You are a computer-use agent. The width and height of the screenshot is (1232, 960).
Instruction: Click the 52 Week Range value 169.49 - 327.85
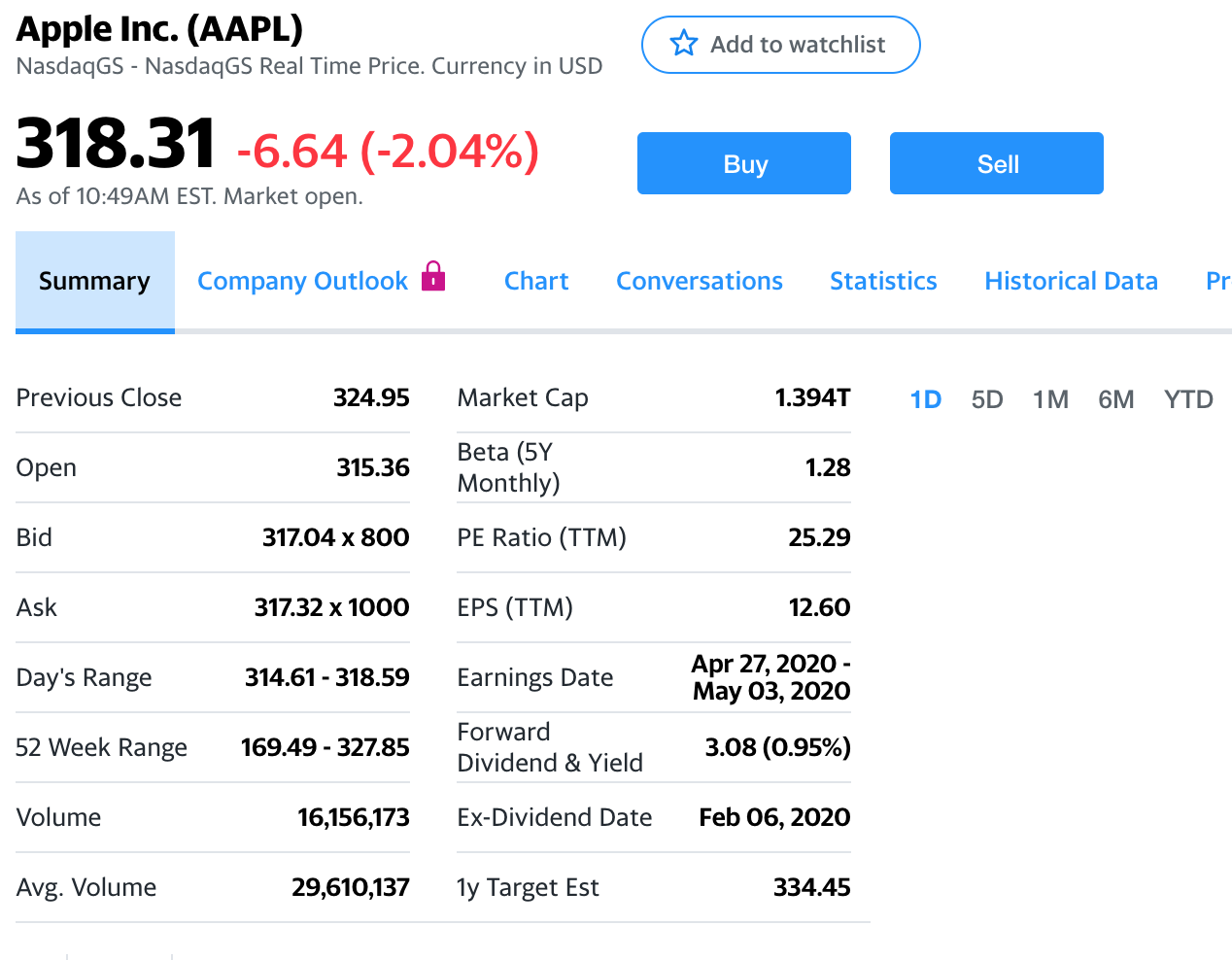point(325,747)
